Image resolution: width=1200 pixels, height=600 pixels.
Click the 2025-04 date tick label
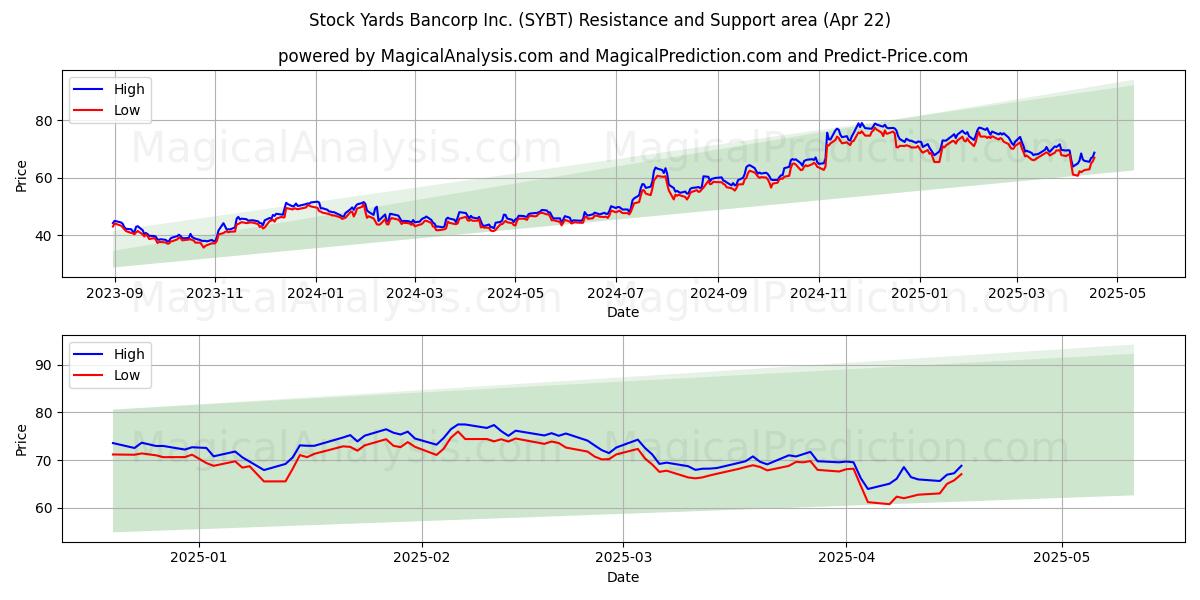click(846, 558)
